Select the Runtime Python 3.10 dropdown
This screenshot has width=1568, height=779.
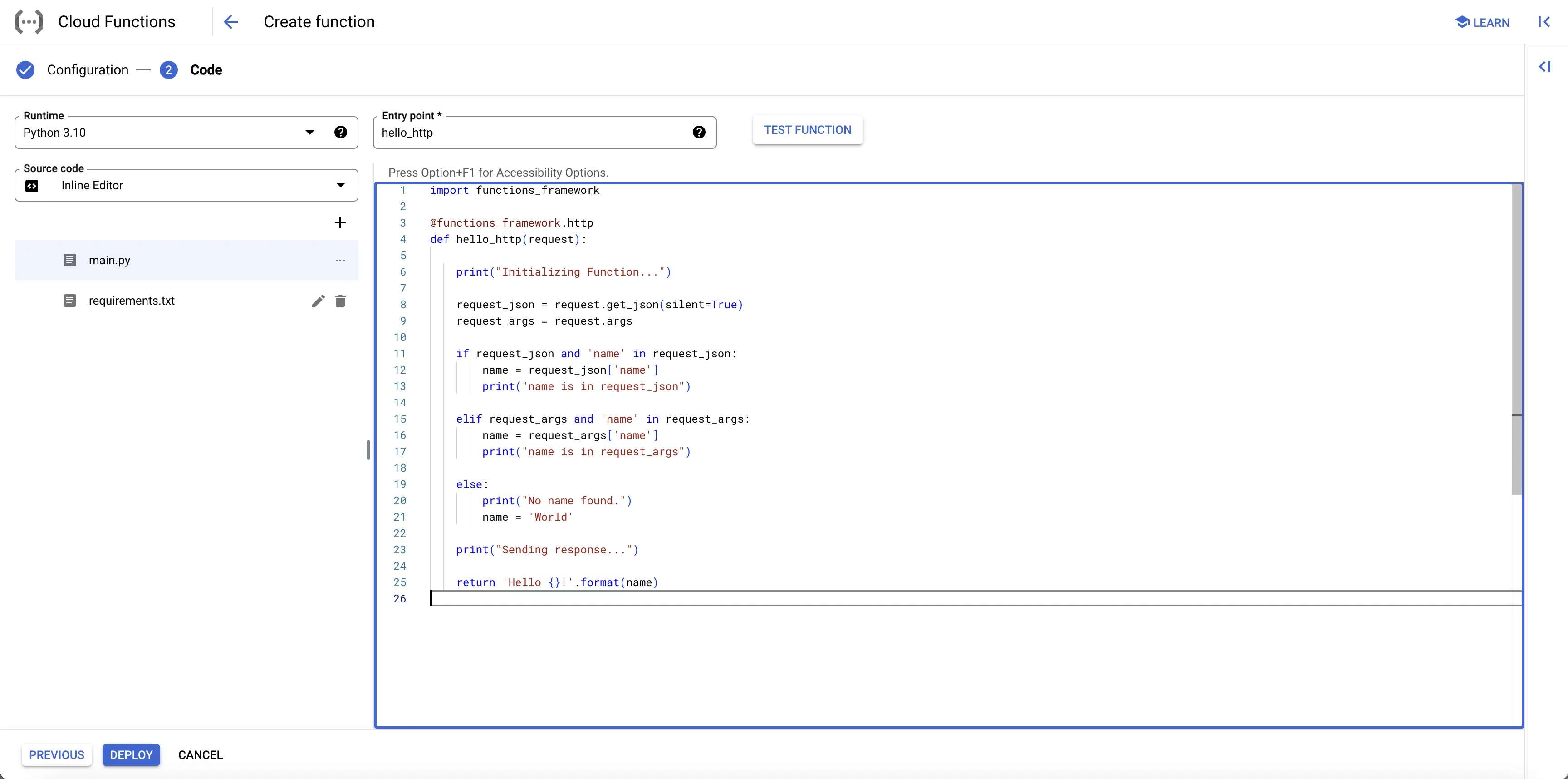coord(165,132)
